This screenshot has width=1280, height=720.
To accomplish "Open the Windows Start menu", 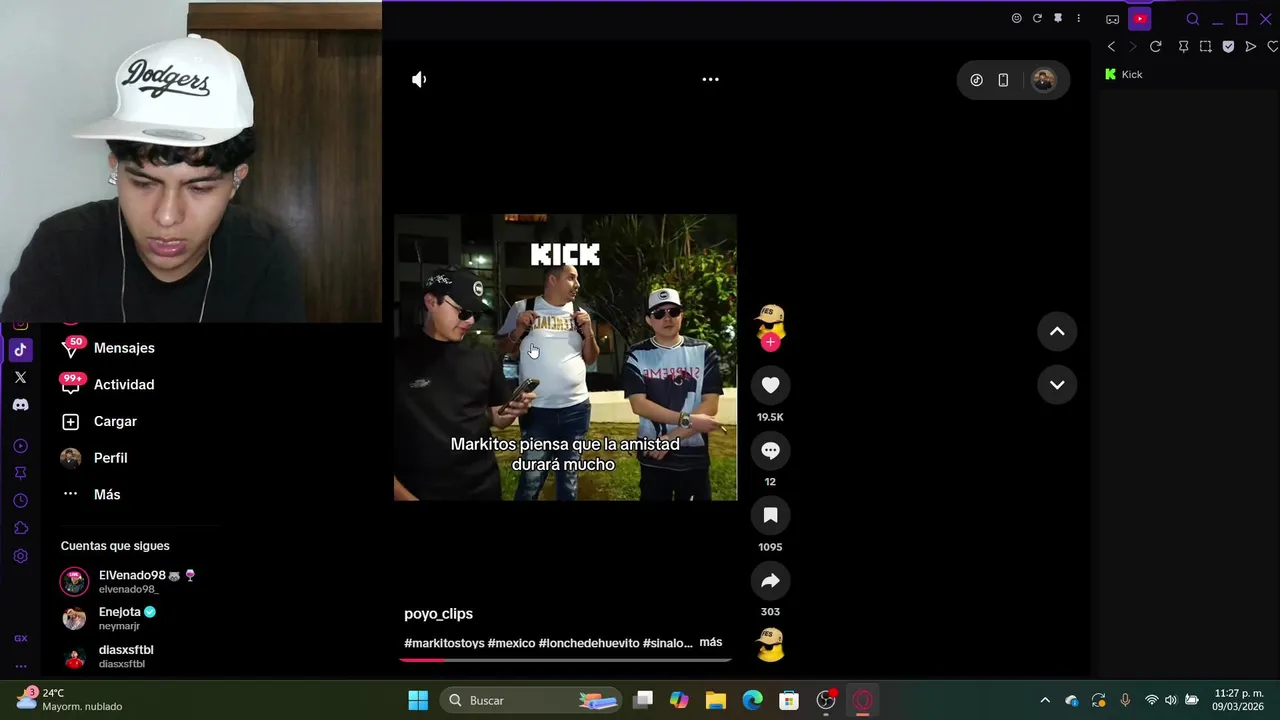I will point(418,700).
